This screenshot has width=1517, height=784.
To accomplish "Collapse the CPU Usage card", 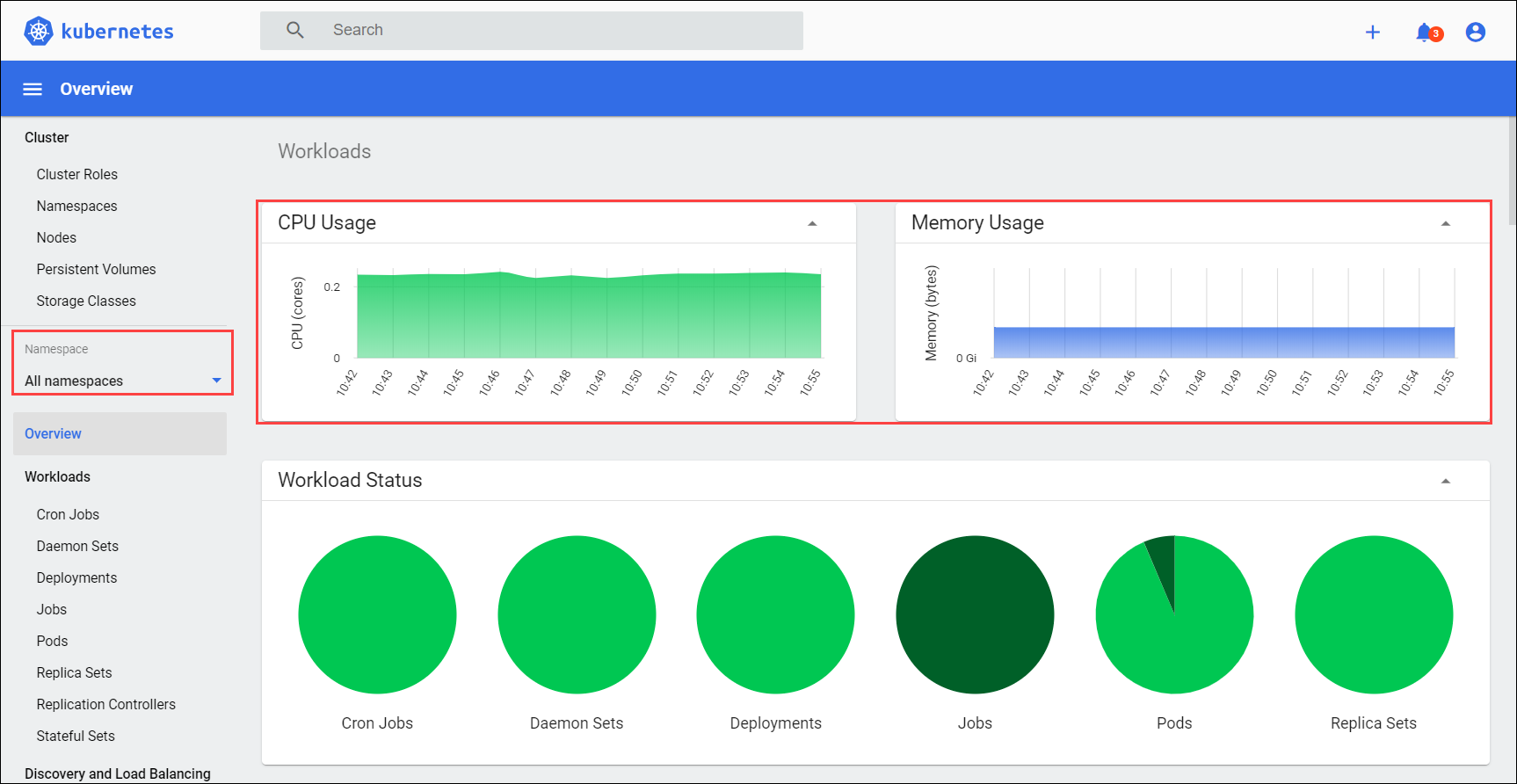I will [x=812, y=224].
